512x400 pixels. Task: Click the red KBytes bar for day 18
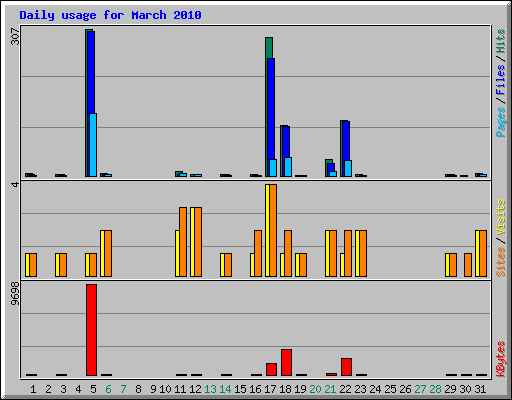[x=286, y=362]
